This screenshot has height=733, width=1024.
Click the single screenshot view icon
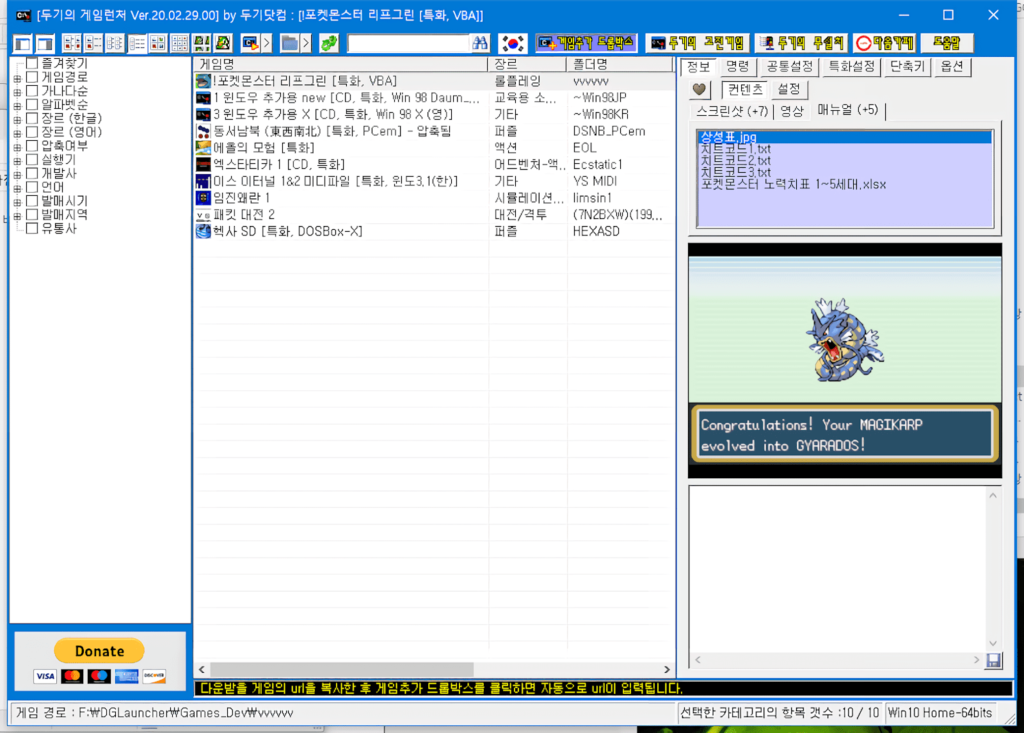(223, 44)
